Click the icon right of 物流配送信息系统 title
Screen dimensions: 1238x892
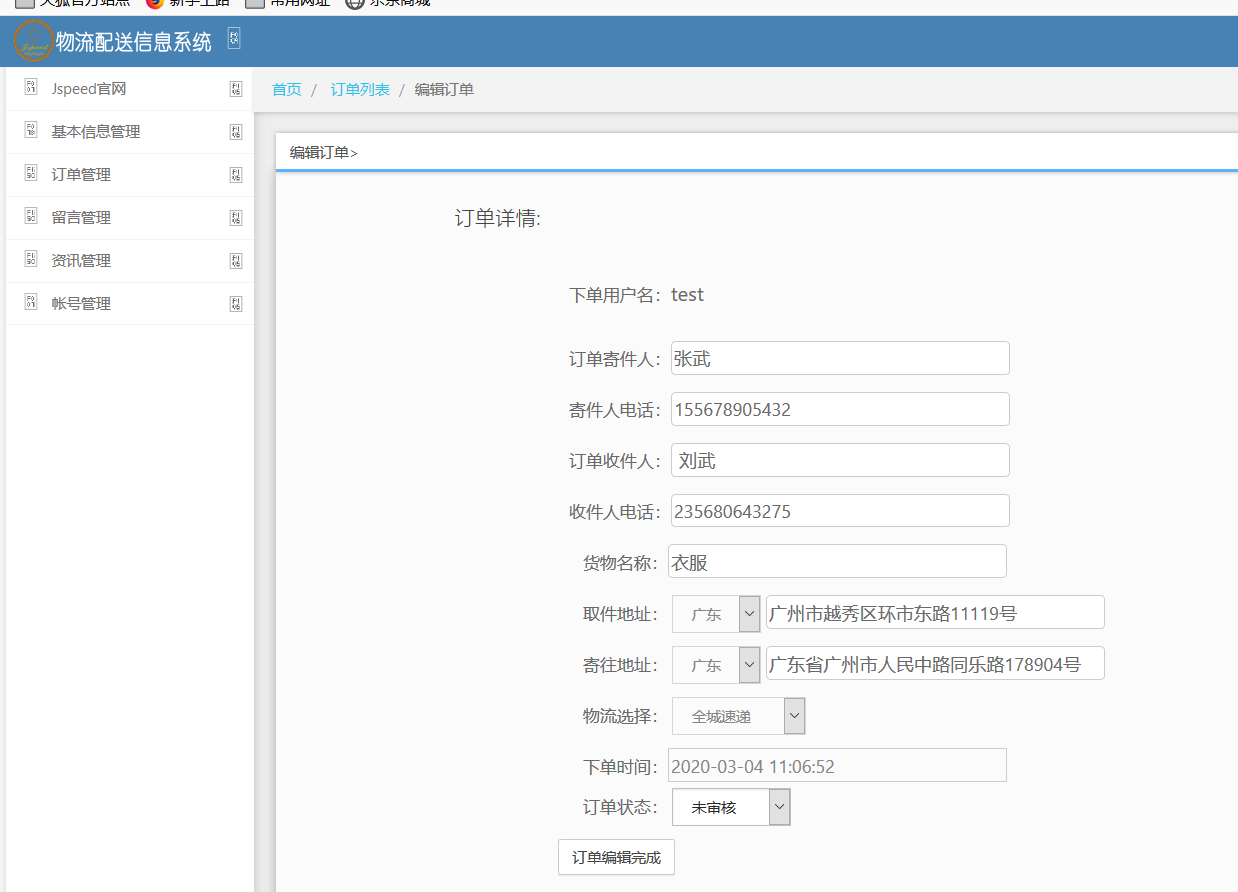[x=234, y=39]
